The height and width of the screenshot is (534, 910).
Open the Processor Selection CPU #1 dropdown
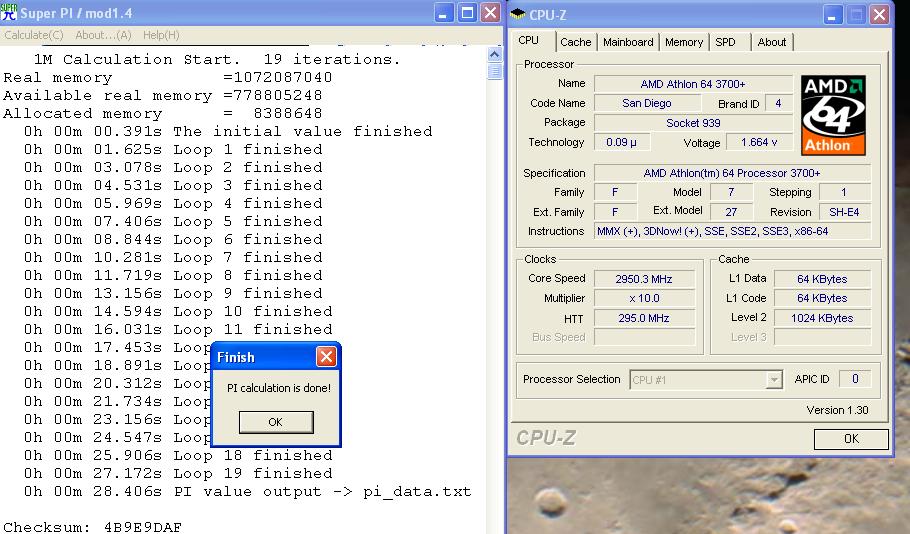tap(706, 380)
